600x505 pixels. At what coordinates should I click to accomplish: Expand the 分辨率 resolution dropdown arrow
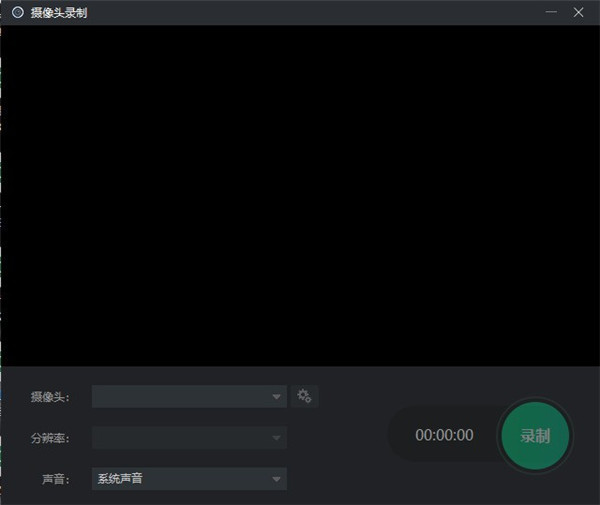pos(277,438)
